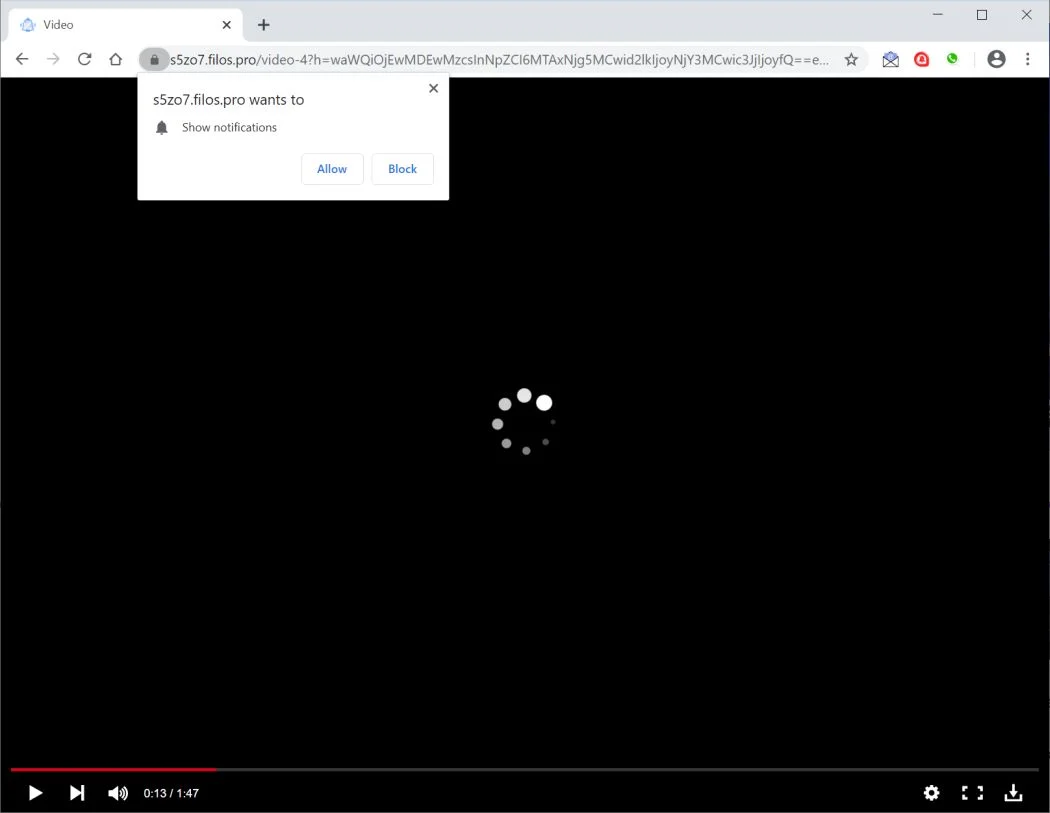This screenshot has width=1050, height=813.
Task: Mute the video volume
Action: click(x=118, y=793)
